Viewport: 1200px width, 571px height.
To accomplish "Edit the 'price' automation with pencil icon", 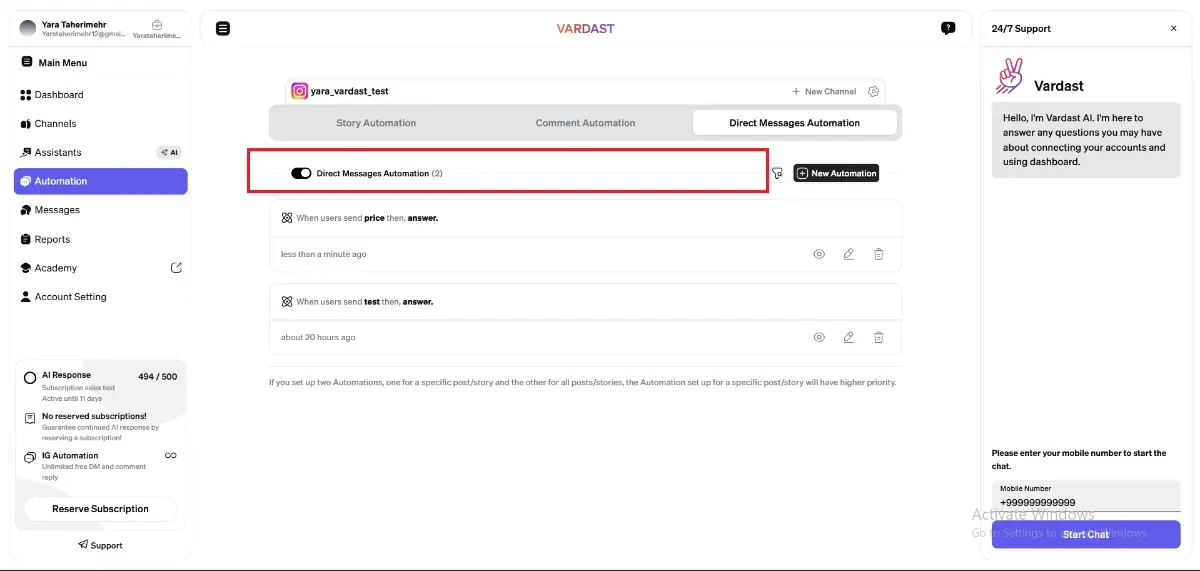I will click(848, 254).
